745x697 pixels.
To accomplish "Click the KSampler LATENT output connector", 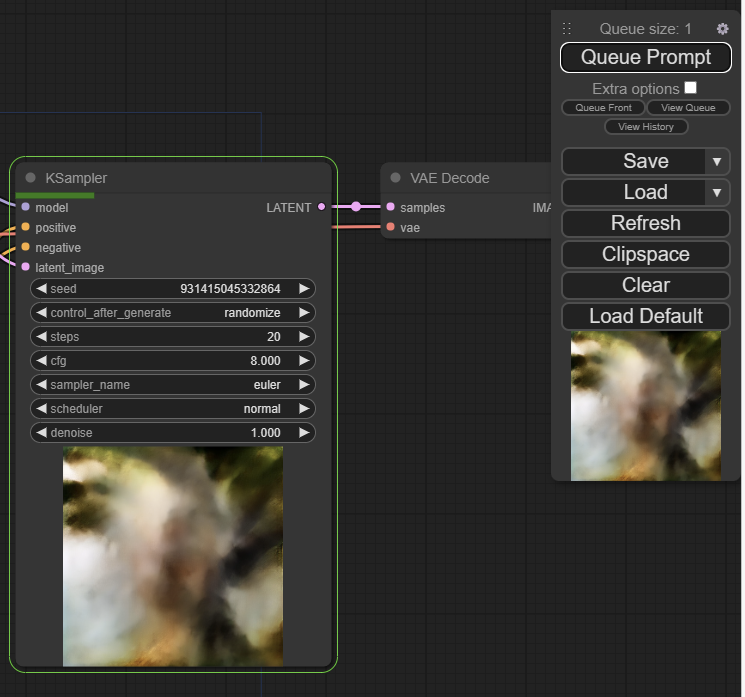I will tap(321, 207).
